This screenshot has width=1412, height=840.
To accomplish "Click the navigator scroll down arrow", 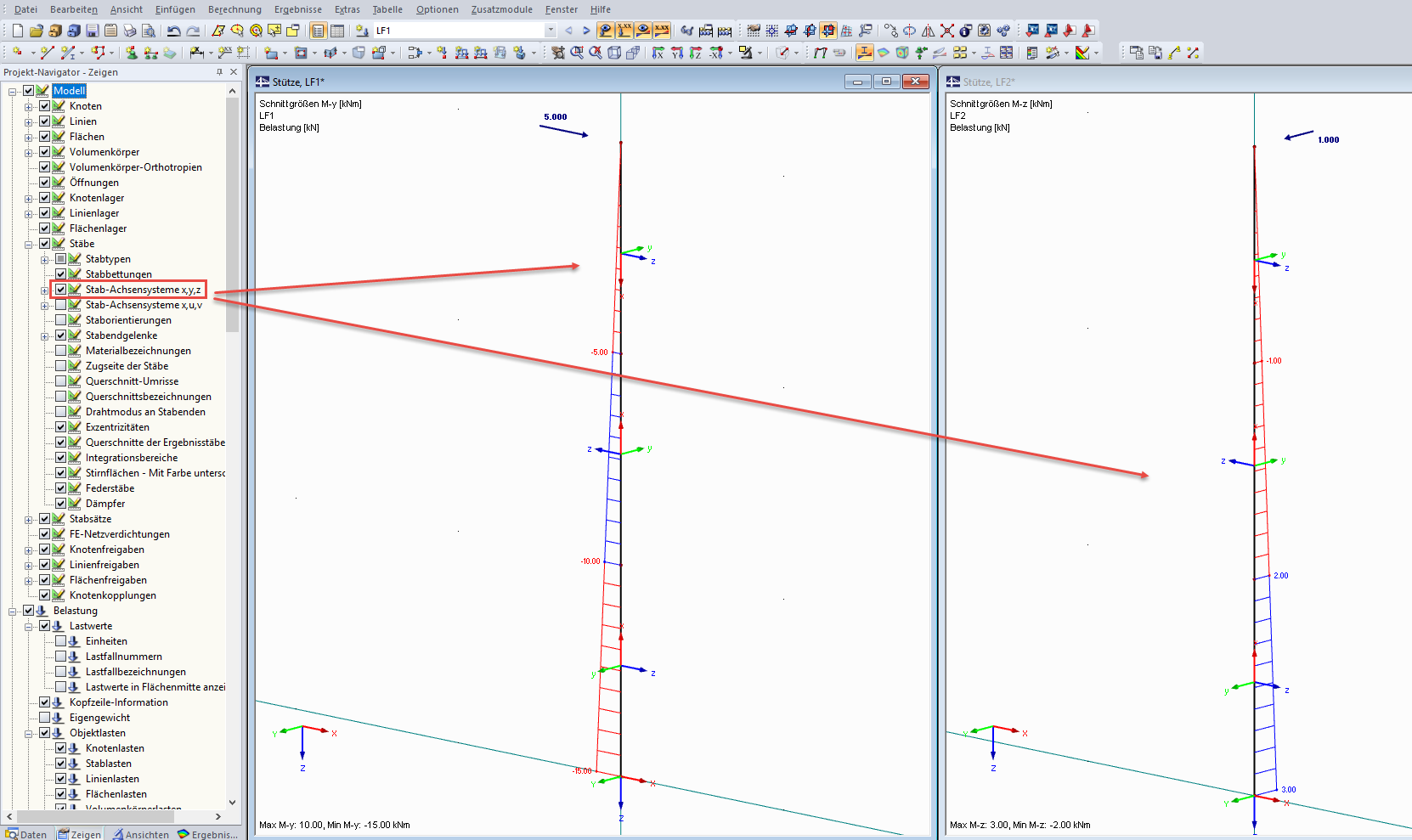I will coord(232,802).
